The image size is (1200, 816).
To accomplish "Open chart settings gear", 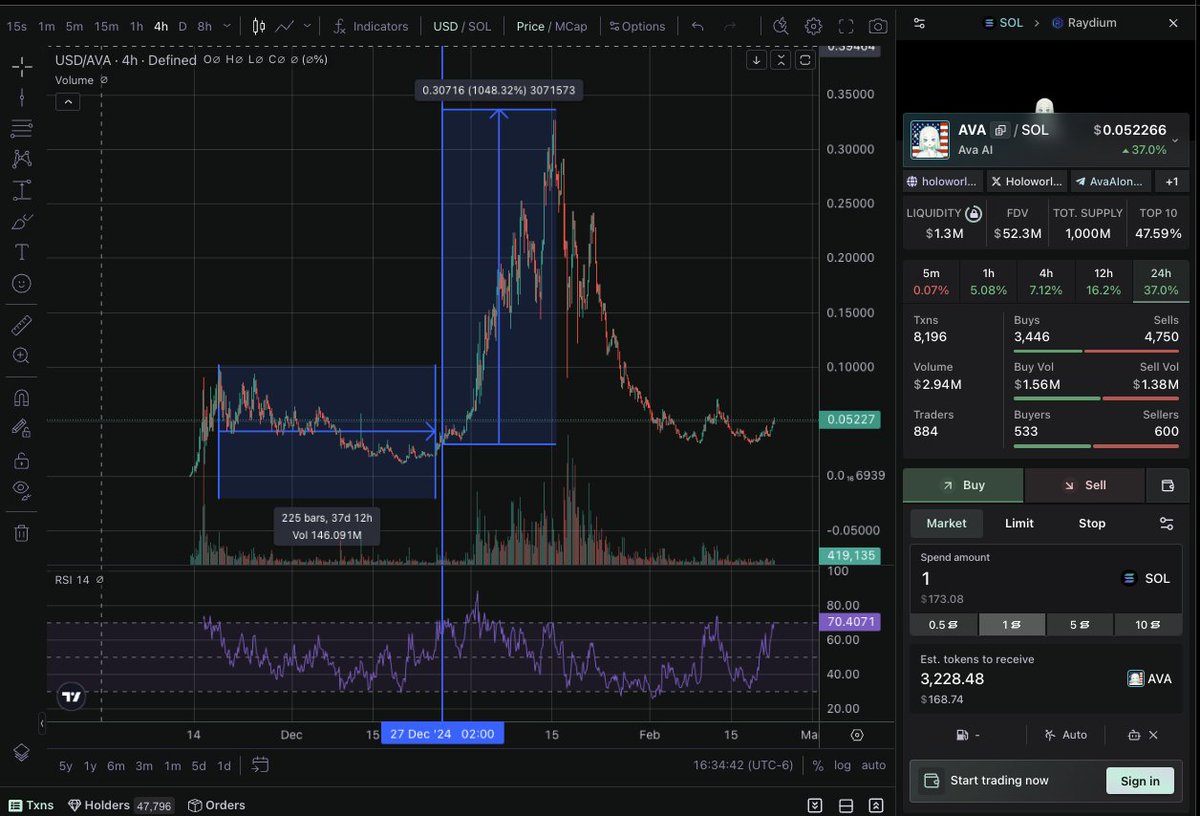I will point(814,26).
